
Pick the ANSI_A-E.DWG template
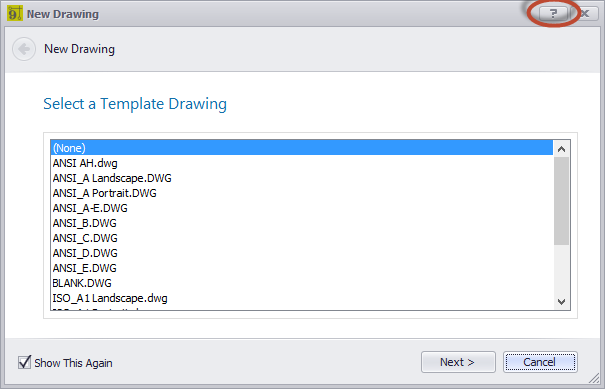pyautogui.click(x=302, y=208)
